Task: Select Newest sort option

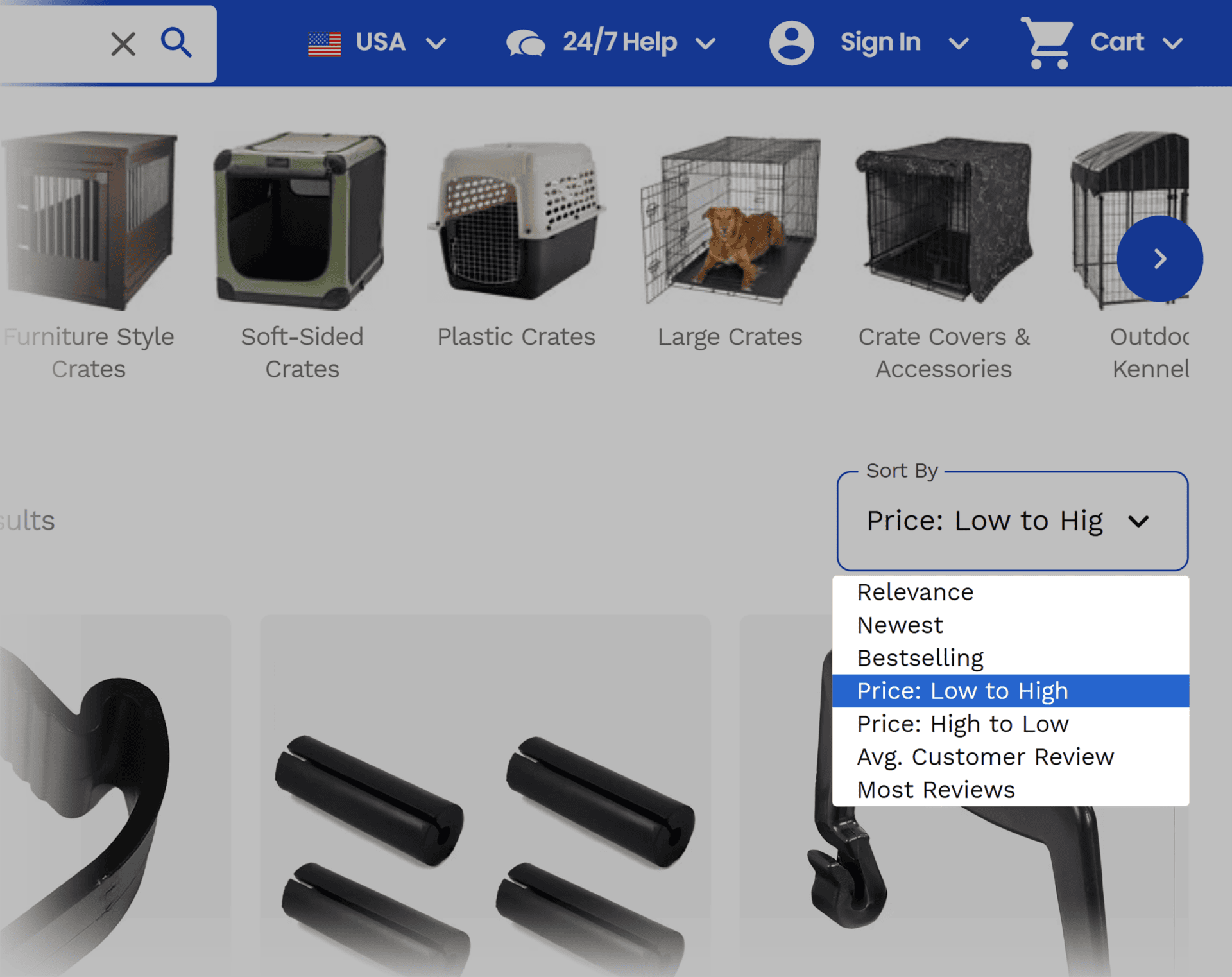Action: (900, 625)
